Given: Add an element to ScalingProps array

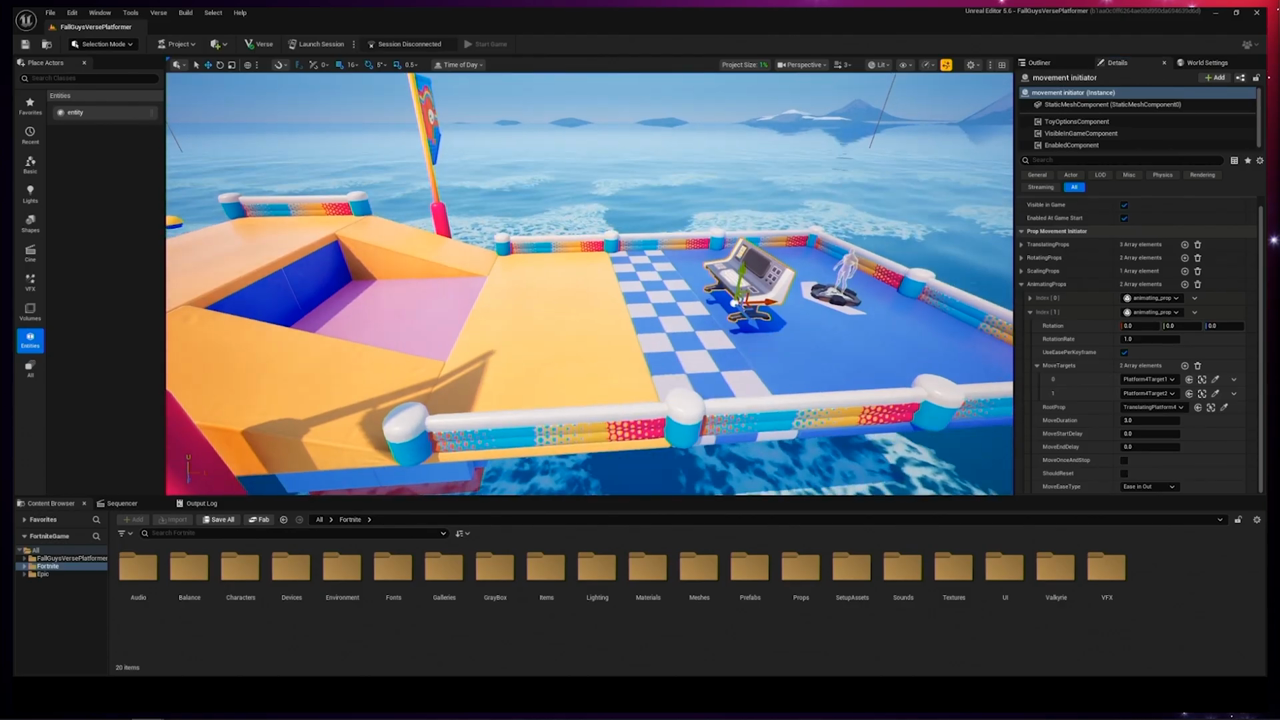Looking at the screenshot, I should click(x=1185, y=271).
